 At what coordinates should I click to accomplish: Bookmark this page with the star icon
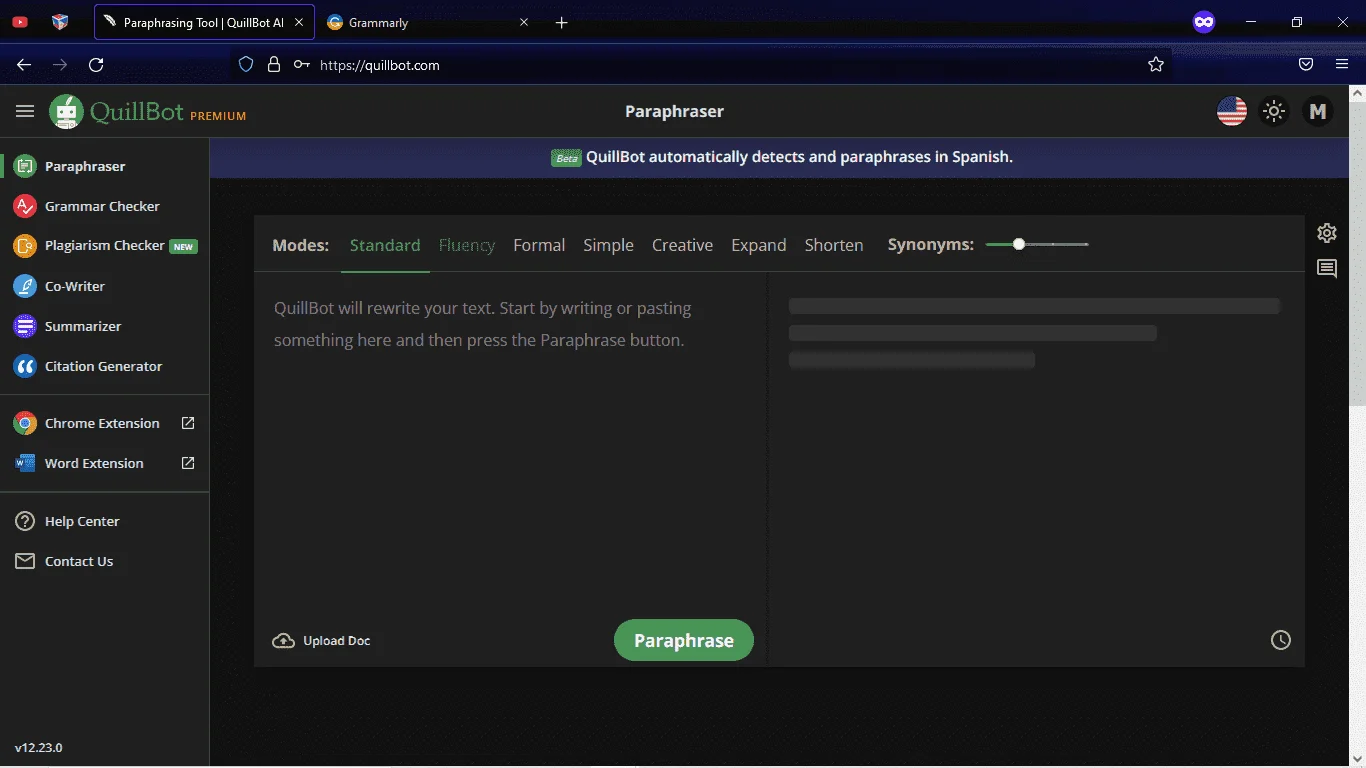[x=1156, y=64]
